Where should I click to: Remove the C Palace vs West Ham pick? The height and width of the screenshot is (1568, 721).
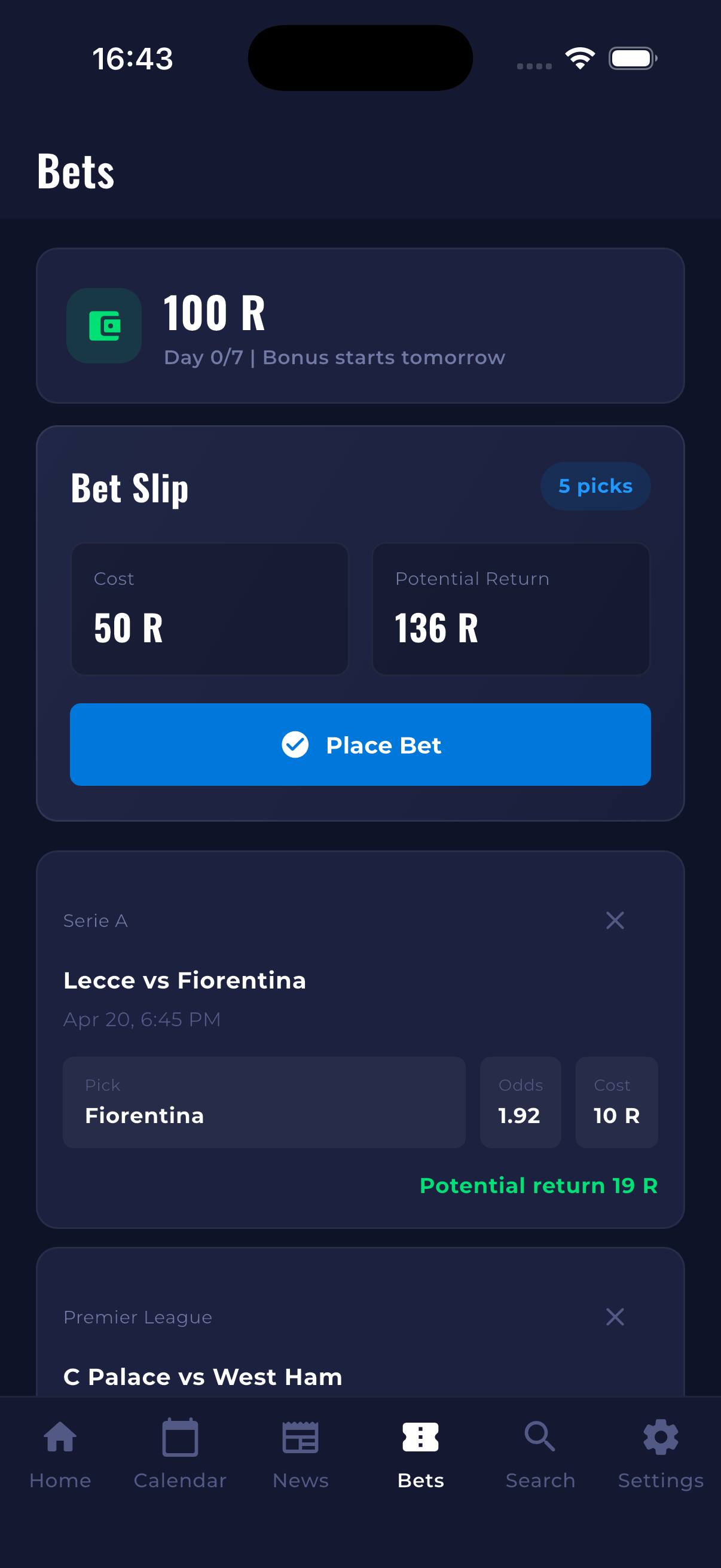tap(615, 1317)
